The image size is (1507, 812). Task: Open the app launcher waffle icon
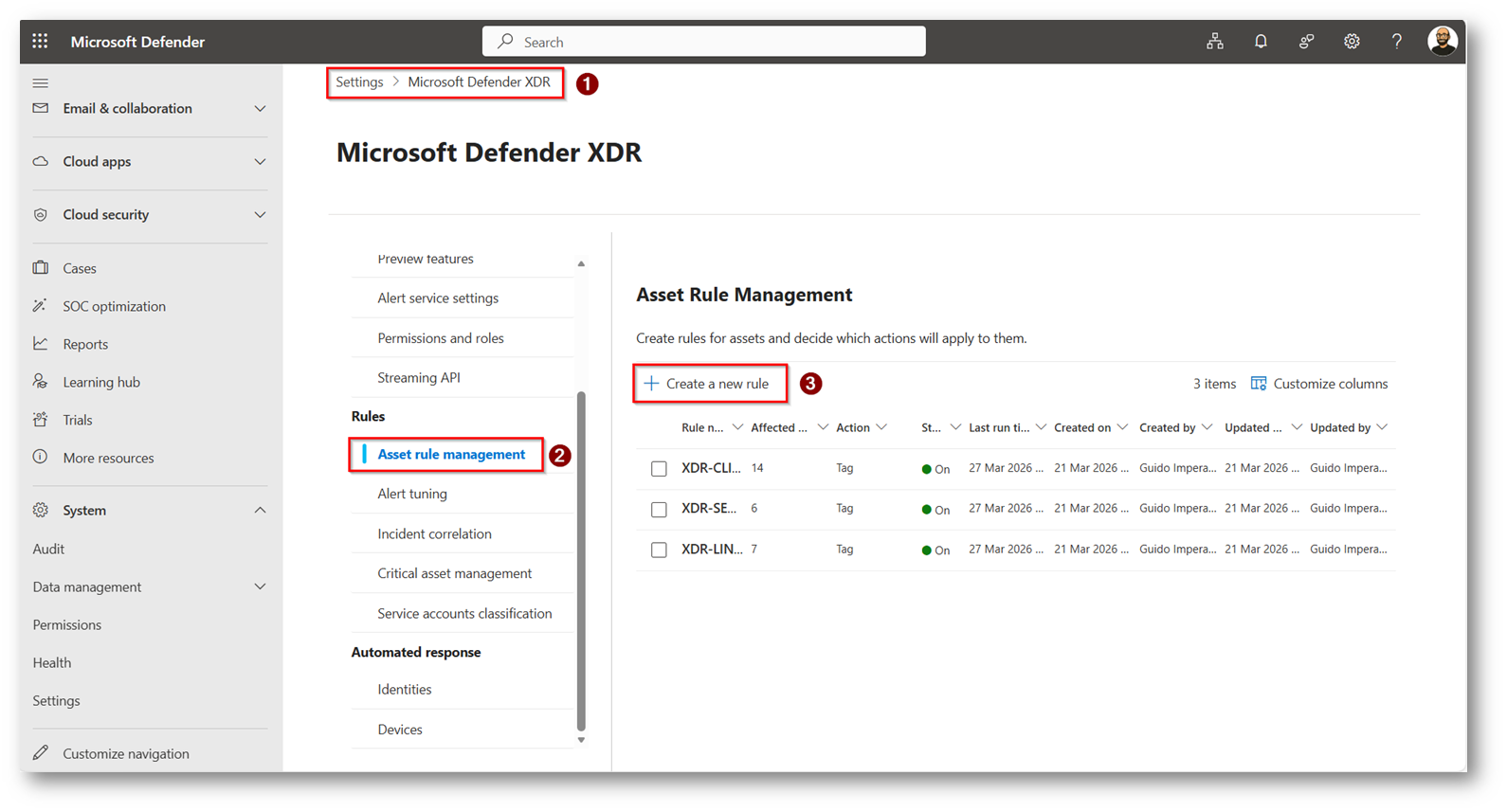[x=40, y=41]
